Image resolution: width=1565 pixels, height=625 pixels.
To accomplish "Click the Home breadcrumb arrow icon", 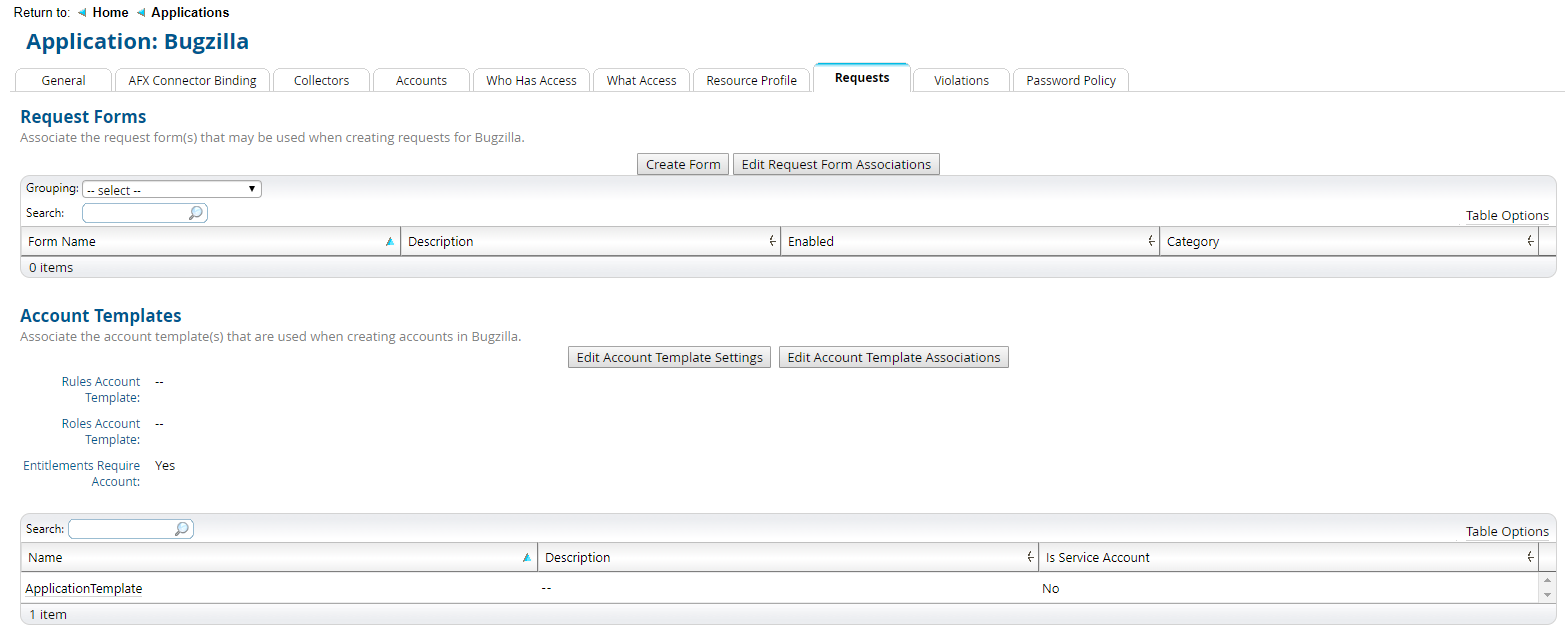I will coord(82,13).
